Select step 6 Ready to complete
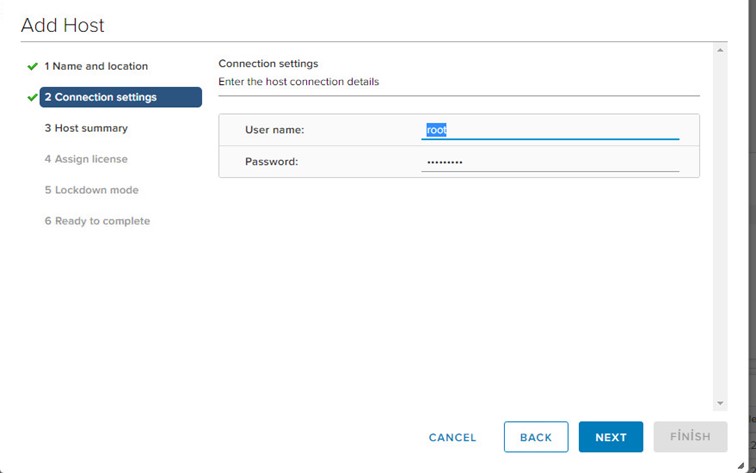Viewport: 756px width, 473px height. 97,220
